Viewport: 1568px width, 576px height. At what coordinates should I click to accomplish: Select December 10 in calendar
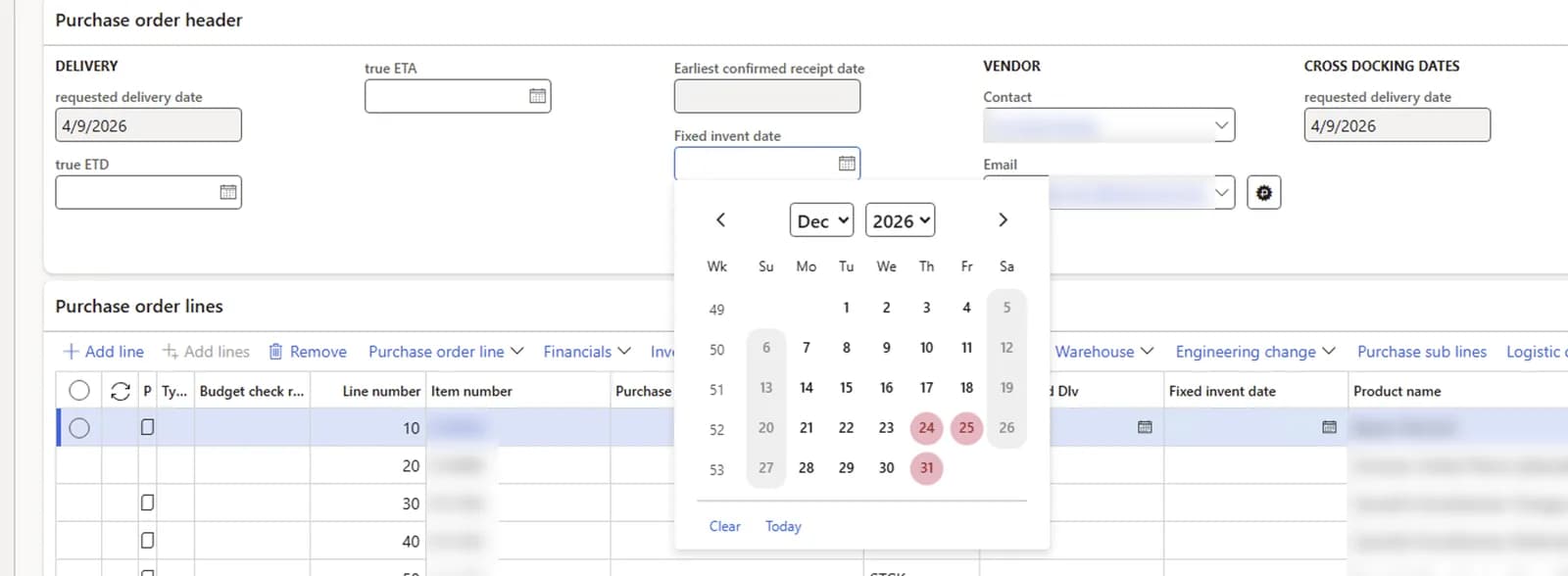[926, 348]
